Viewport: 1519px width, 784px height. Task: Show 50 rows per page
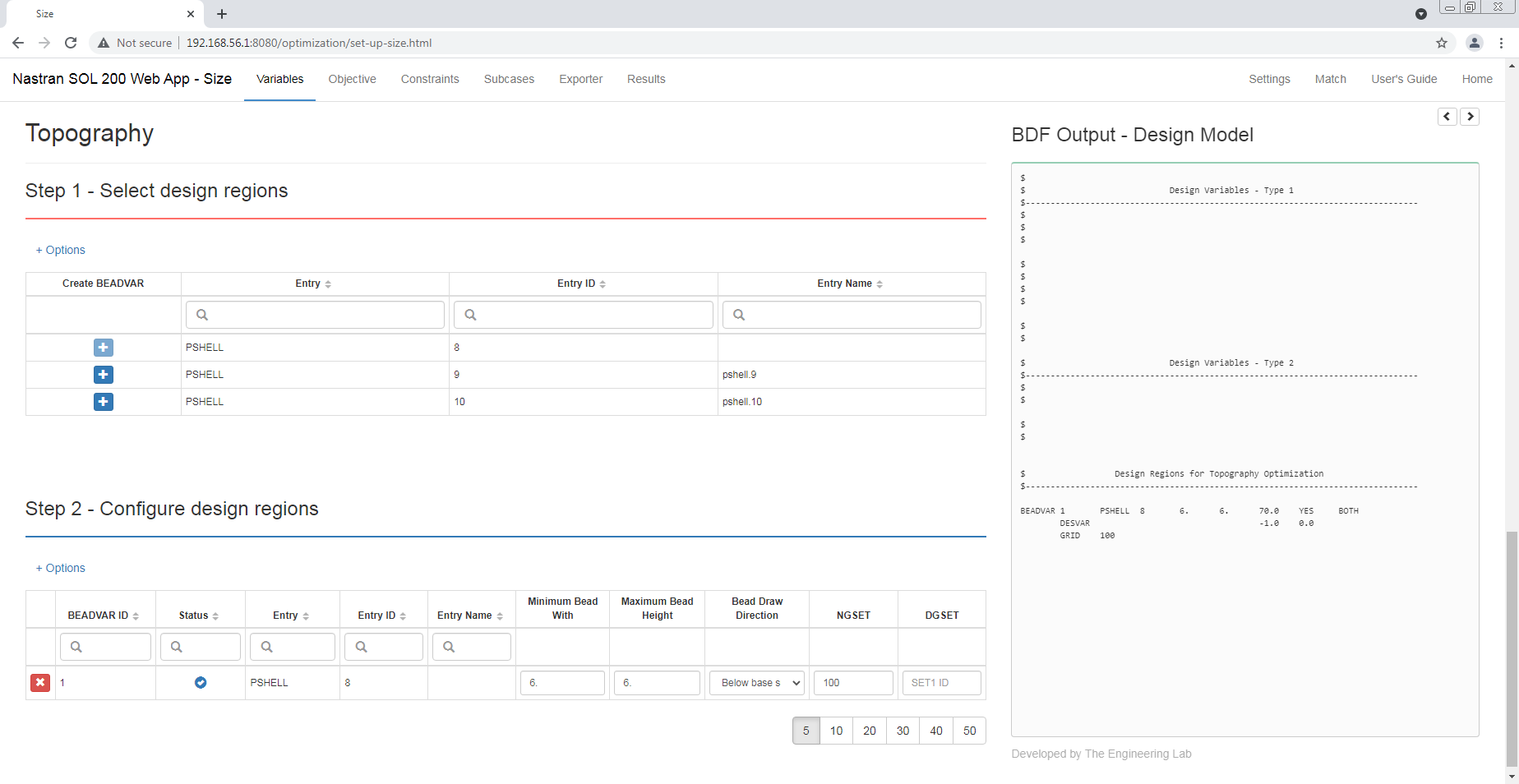coord(970,731)
